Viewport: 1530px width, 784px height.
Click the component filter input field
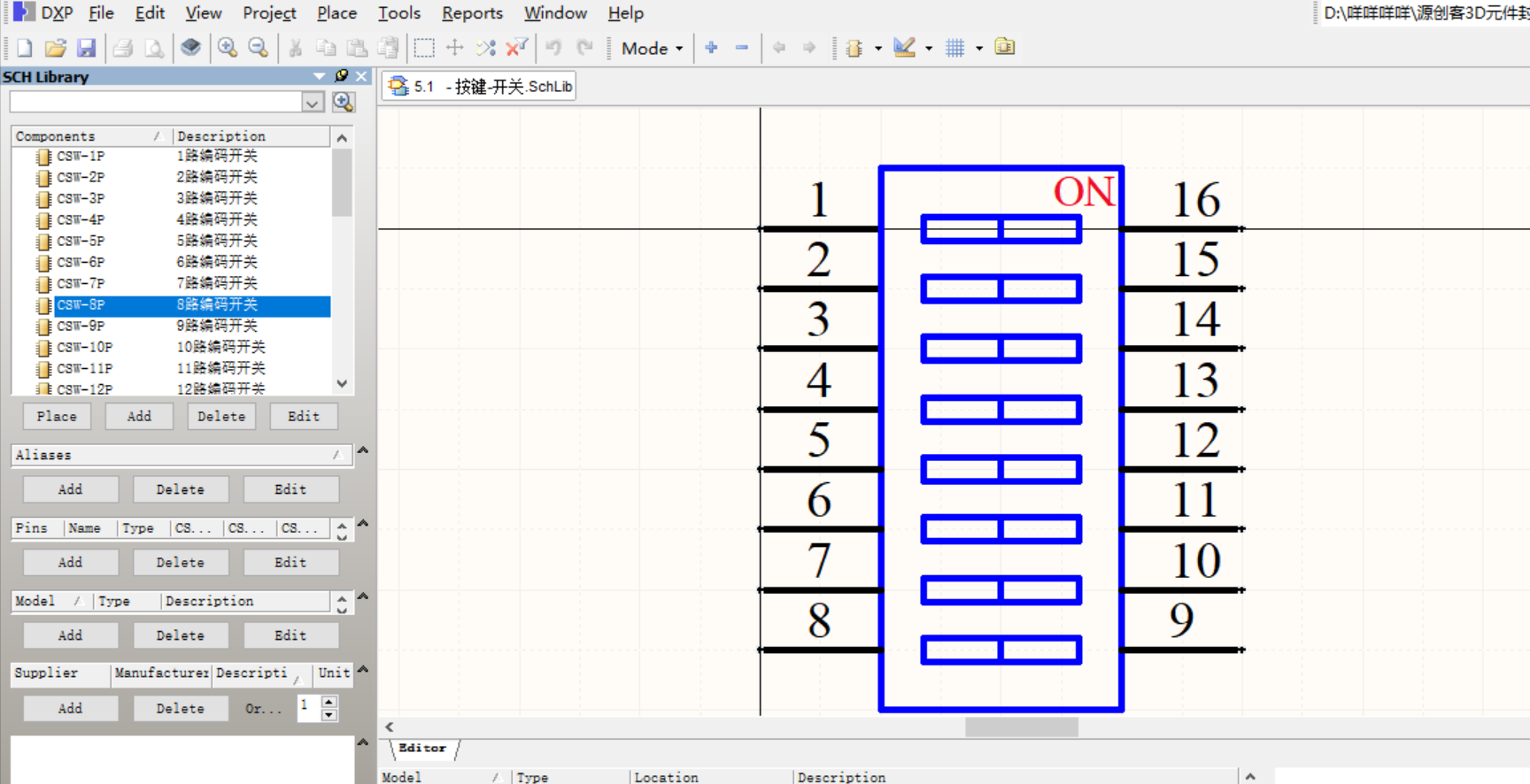[156, 103]
